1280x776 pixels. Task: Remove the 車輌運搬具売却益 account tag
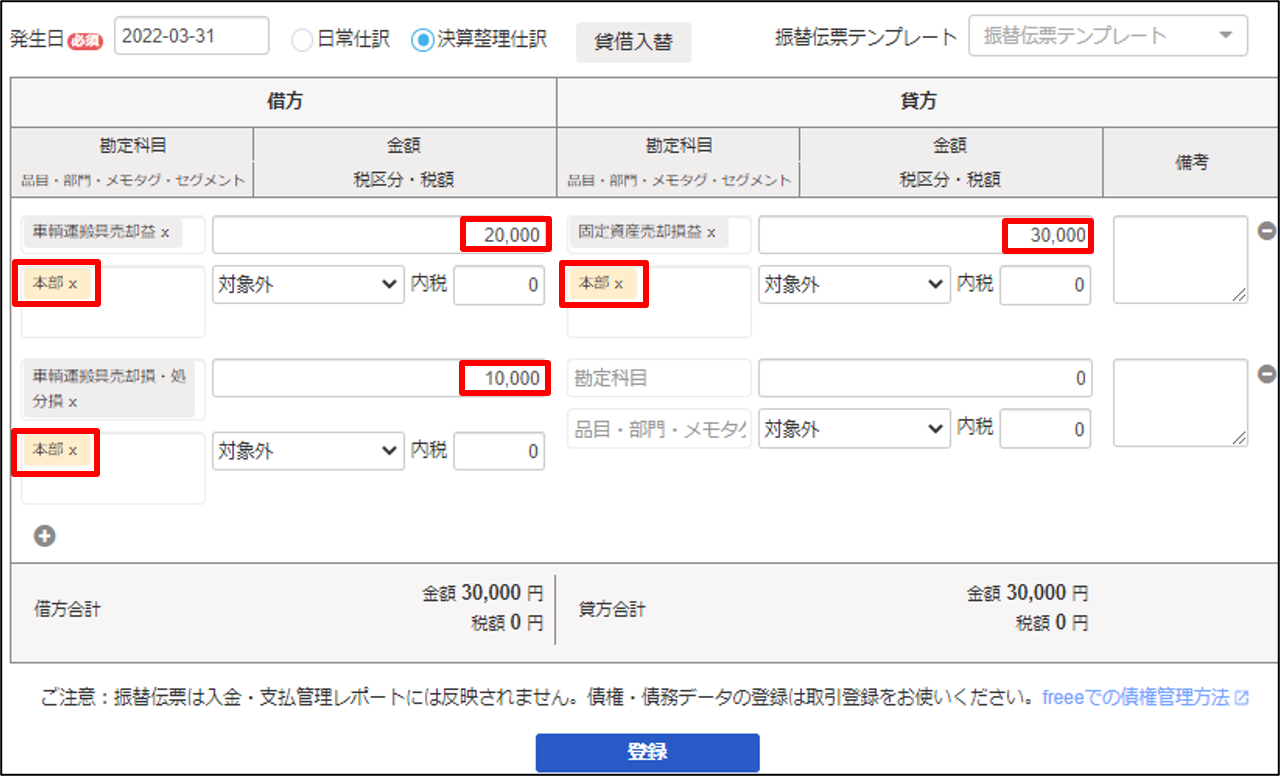click(x=165, y=232)
